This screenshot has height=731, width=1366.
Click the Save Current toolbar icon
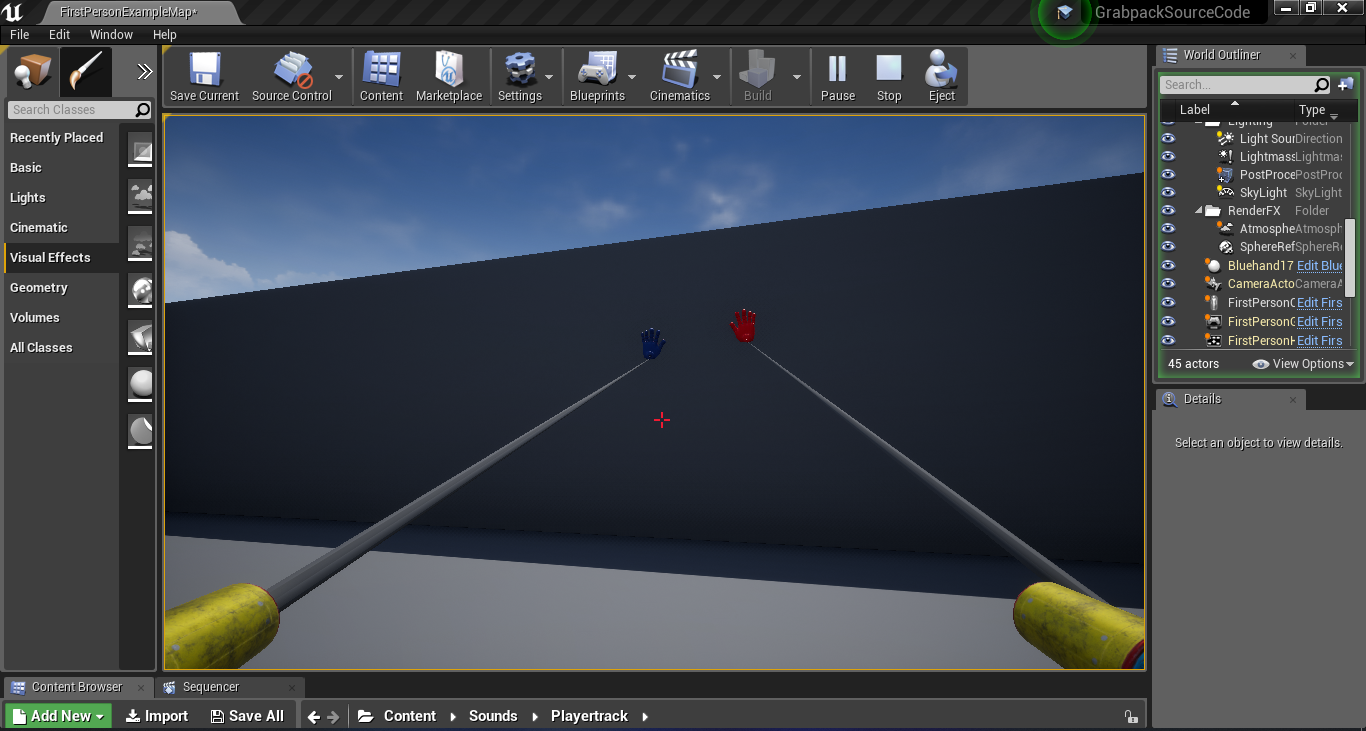[203, 68]
